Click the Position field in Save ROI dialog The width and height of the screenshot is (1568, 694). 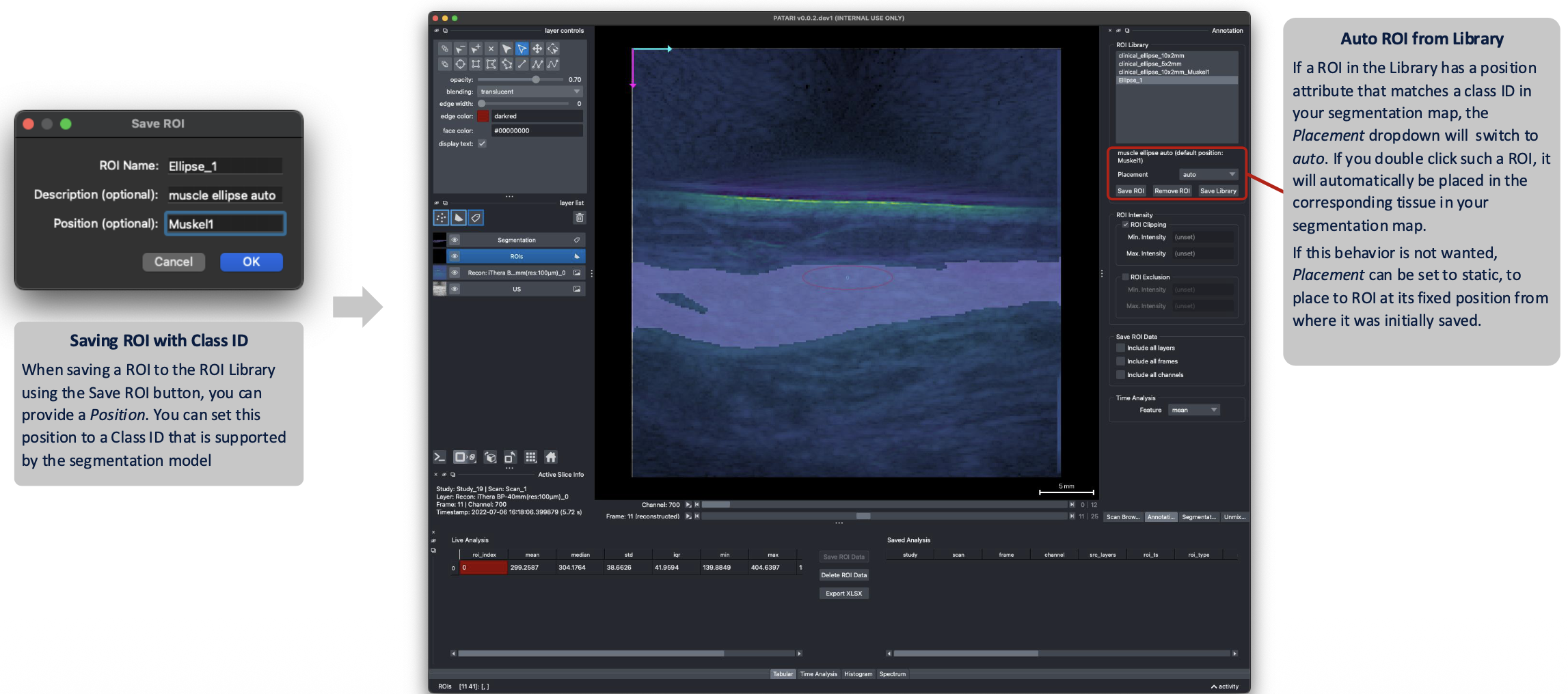[225, 224]
